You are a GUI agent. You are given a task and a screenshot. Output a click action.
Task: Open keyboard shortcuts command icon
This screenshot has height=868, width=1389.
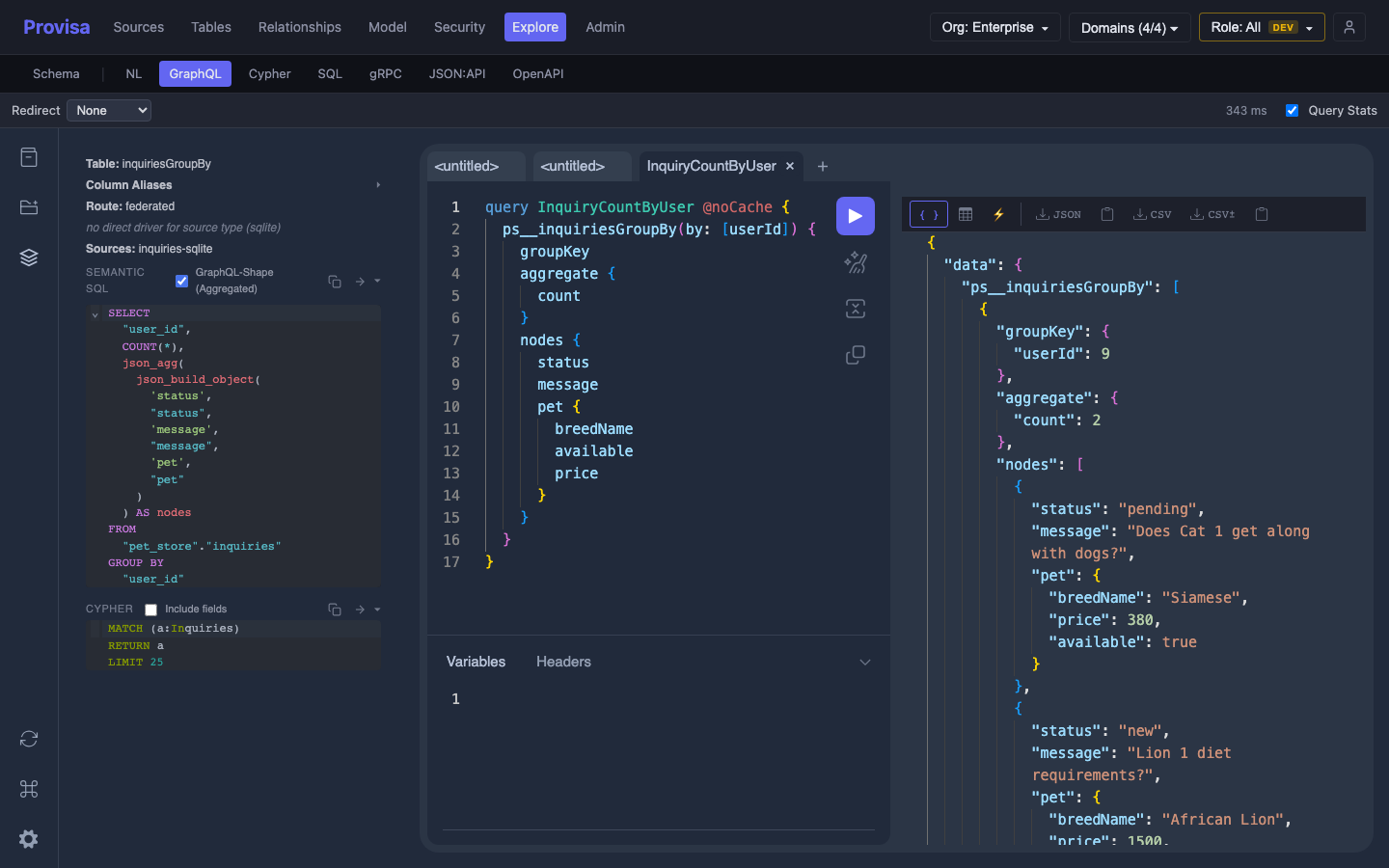29,789
